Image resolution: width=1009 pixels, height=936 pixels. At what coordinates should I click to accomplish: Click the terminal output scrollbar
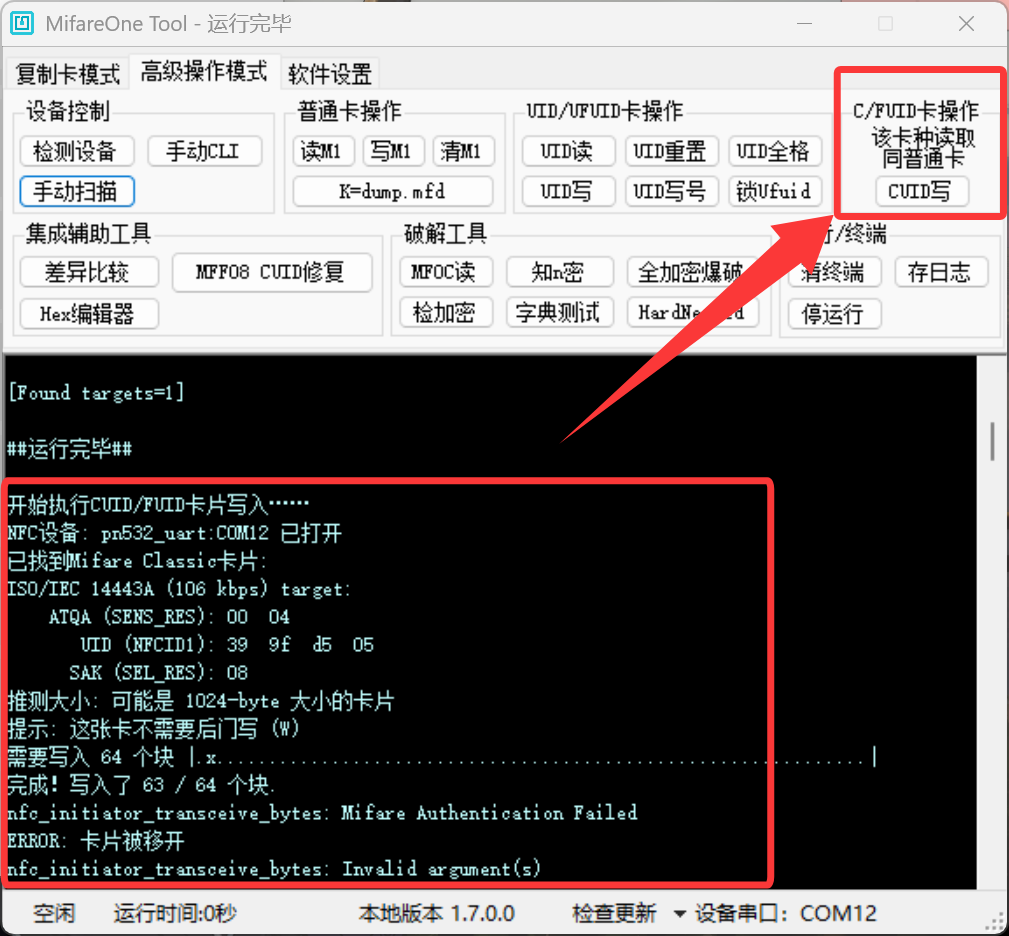992,441
